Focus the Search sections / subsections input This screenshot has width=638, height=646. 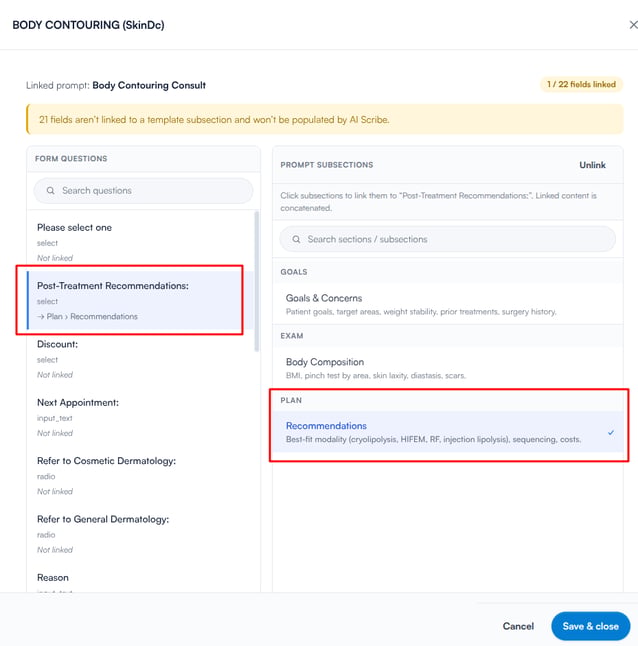448,239
